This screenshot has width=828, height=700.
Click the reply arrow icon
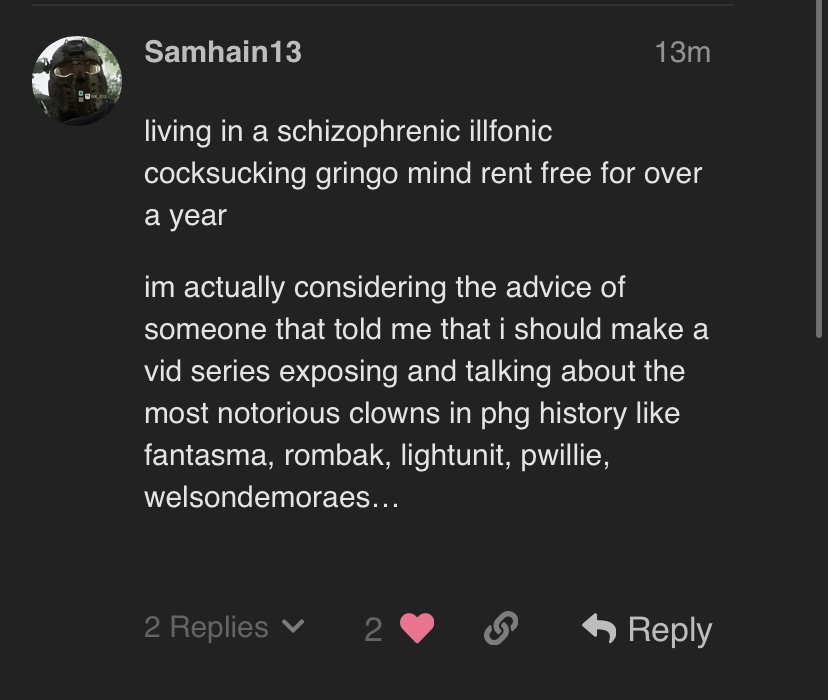pyautogui.click(x=599, y=628)
